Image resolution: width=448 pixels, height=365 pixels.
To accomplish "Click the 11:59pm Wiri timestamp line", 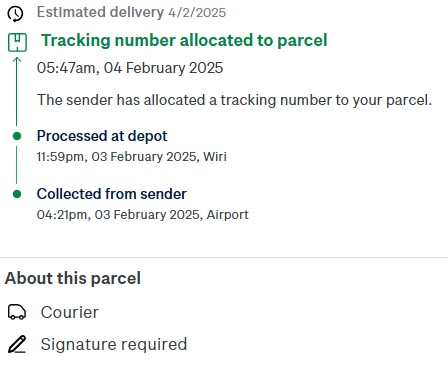I will [132, 156].
